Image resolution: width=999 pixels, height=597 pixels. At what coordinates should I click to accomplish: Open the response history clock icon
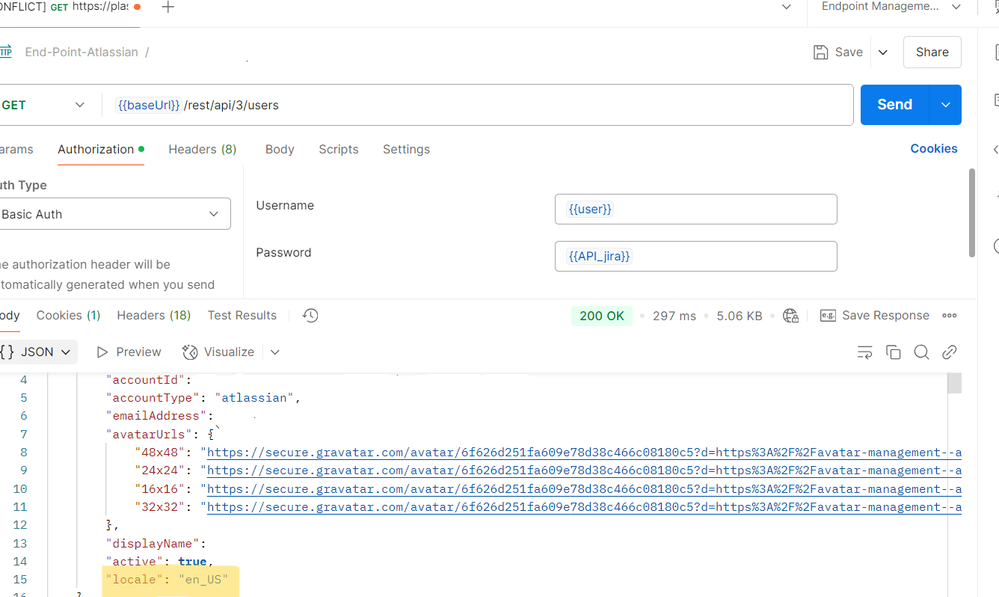point(310,315)
